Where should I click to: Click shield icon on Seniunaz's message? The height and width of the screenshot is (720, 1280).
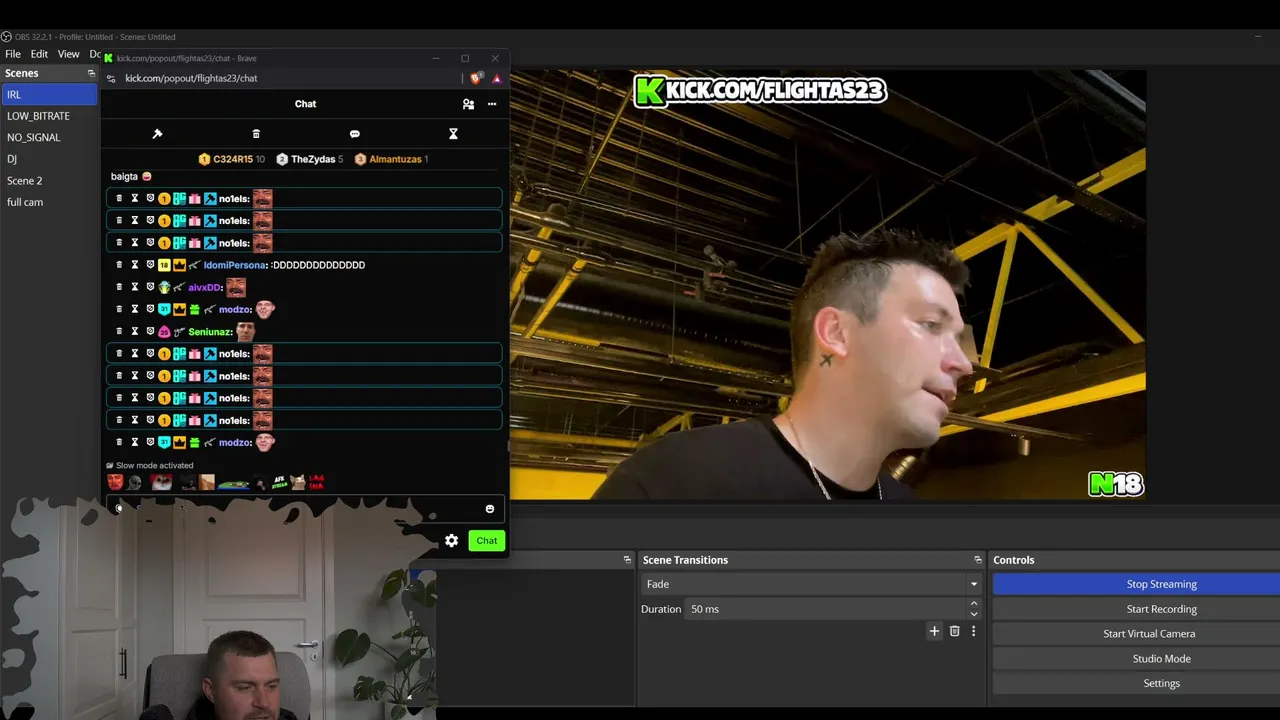point(150,332)
